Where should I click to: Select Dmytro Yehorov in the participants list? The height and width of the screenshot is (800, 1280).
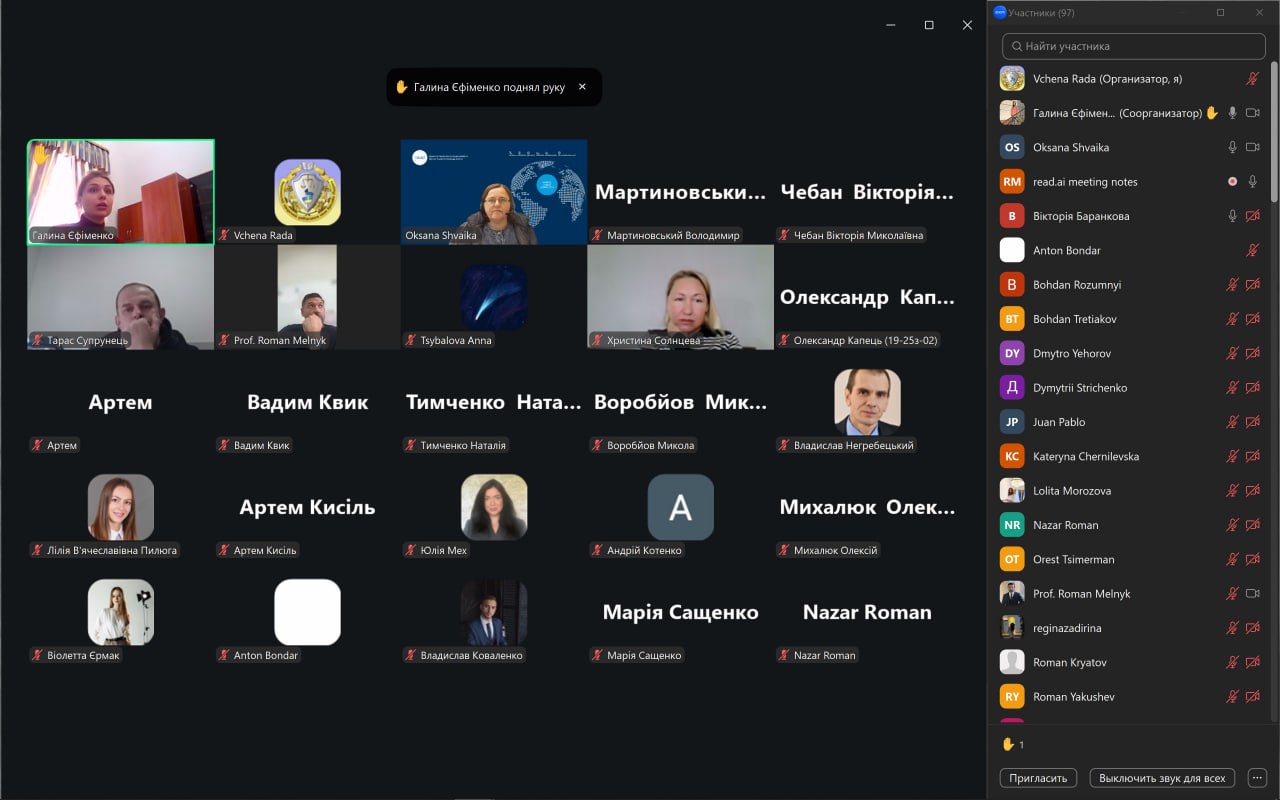click(x=1071, y=353)
